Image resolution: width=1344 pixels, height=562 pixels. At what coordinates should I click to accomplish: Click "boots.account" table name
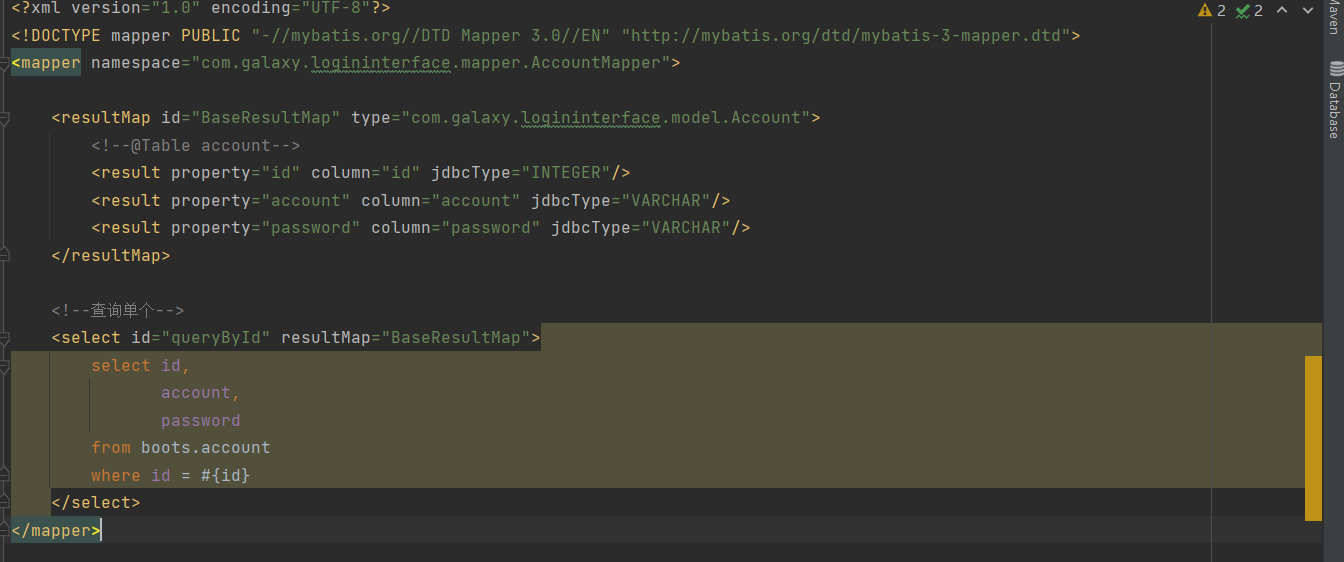tap(206, 448)
